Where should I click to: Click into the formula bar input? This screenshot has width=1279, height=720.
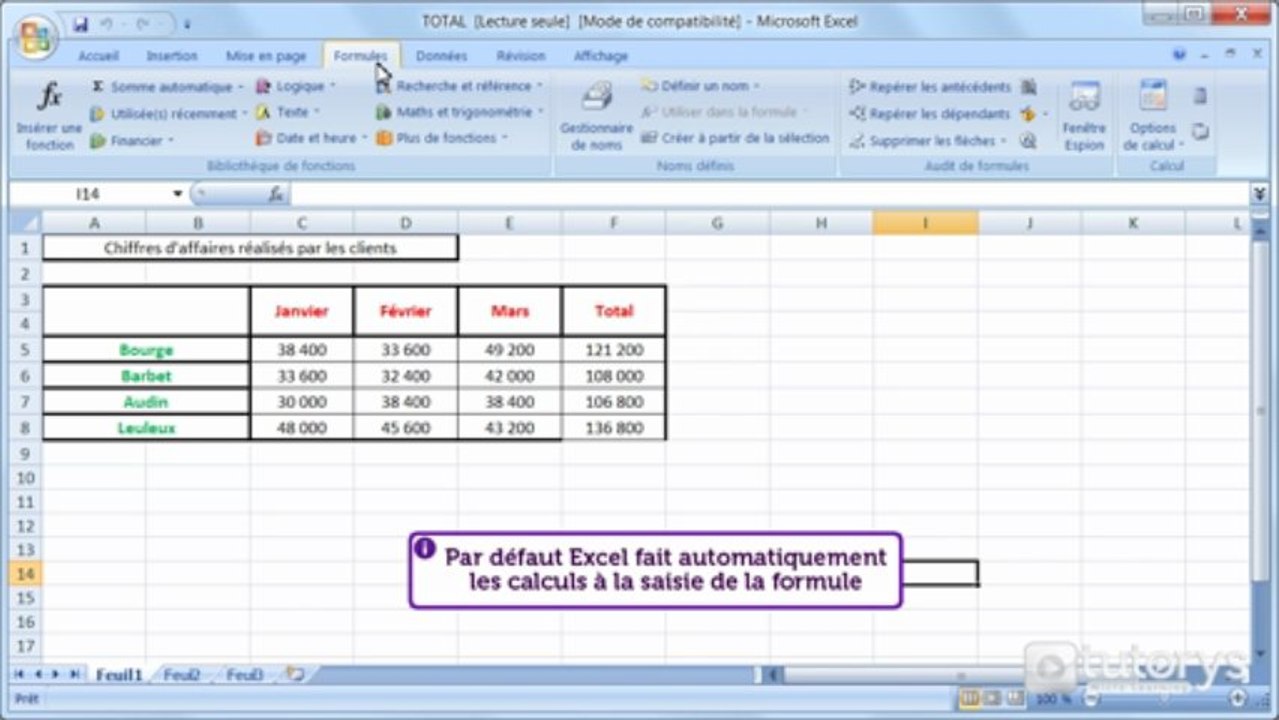[768, 194]
